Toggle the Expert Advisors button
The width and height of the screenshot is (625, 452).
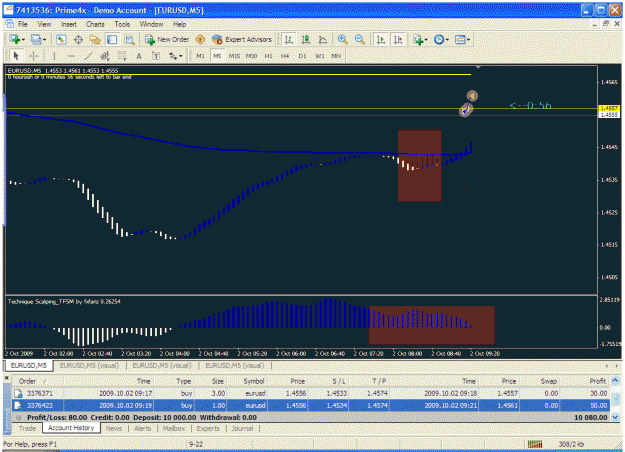coord(242,39)
